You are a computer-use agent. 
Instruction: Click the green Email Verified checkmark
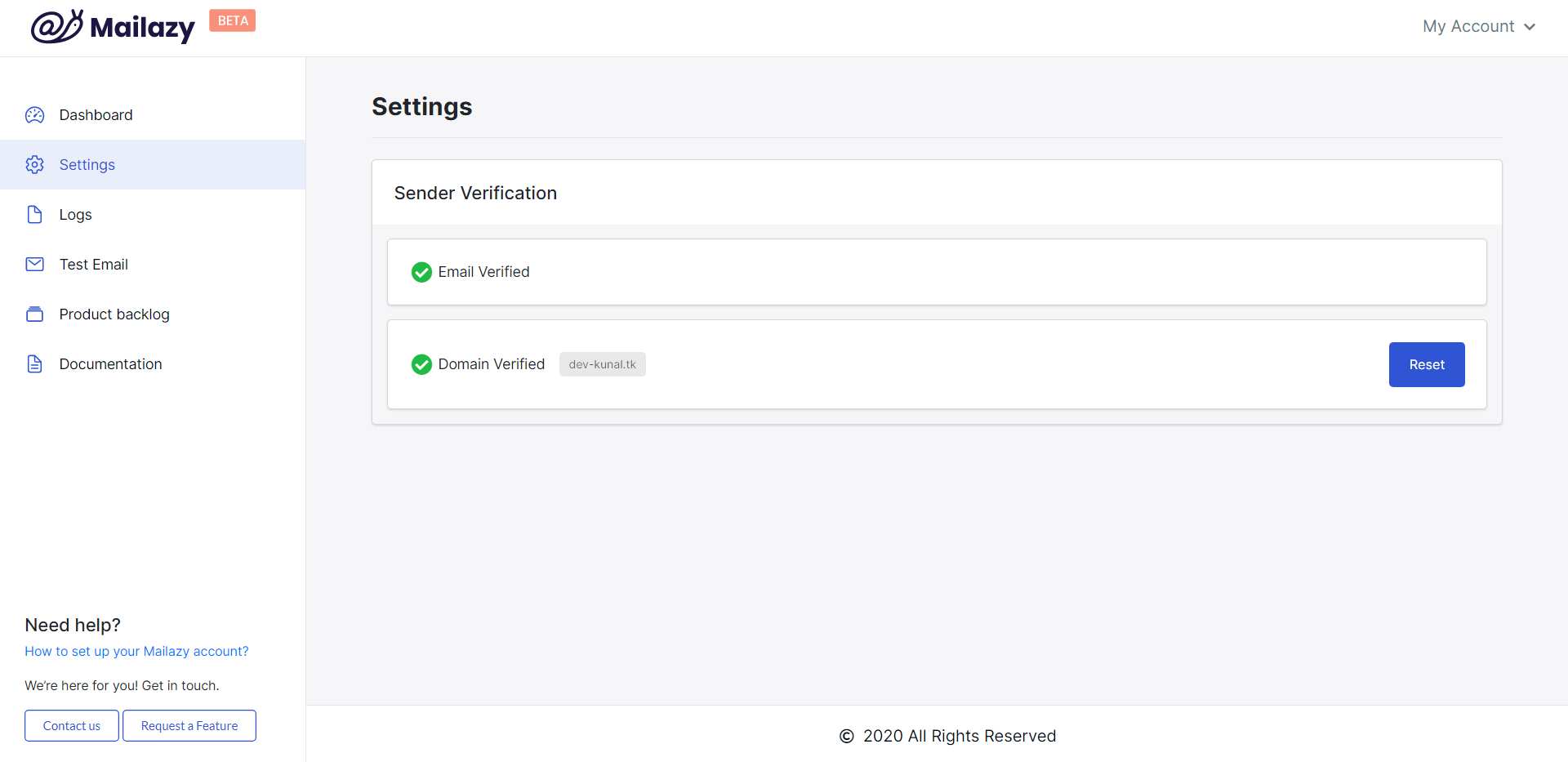(421, 272)
